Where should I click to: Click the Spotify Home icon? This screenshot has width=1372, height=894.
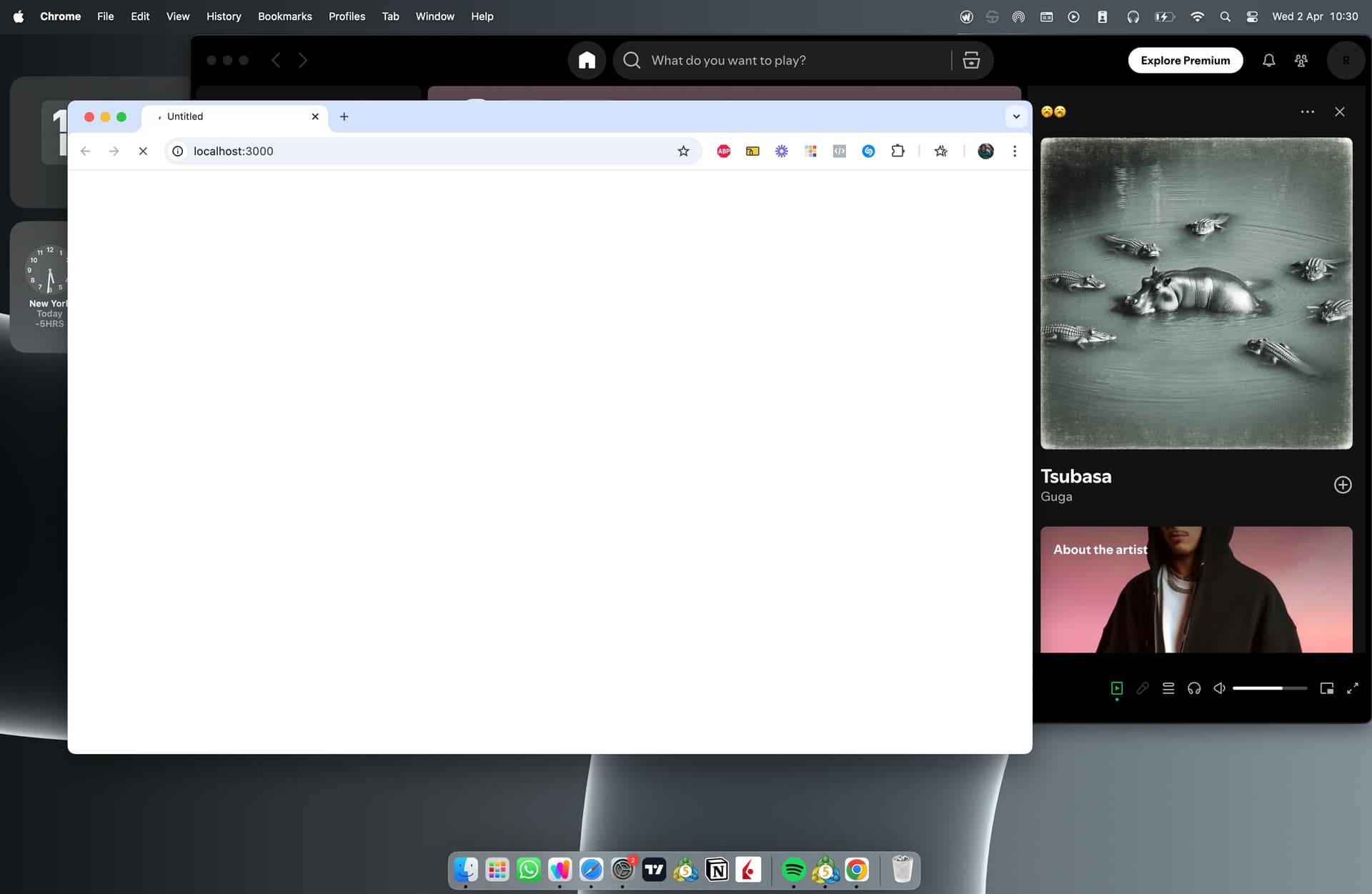pyautogui.click(x=587, y=60)
